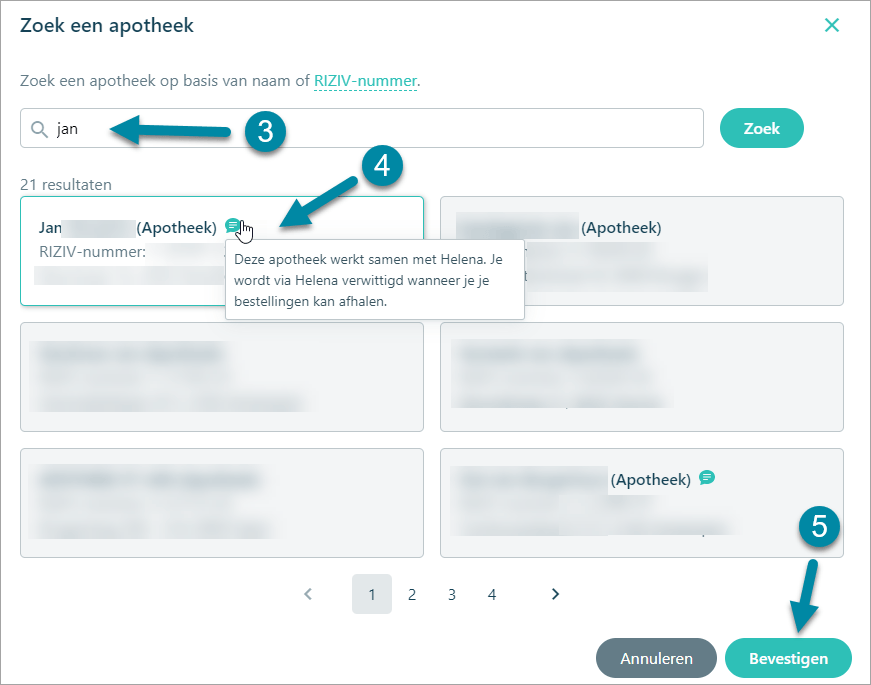Select the blurred result card in the middle-left
This screenshot has height=685, width=871.
pyautogui.click(x=222, y=377)
